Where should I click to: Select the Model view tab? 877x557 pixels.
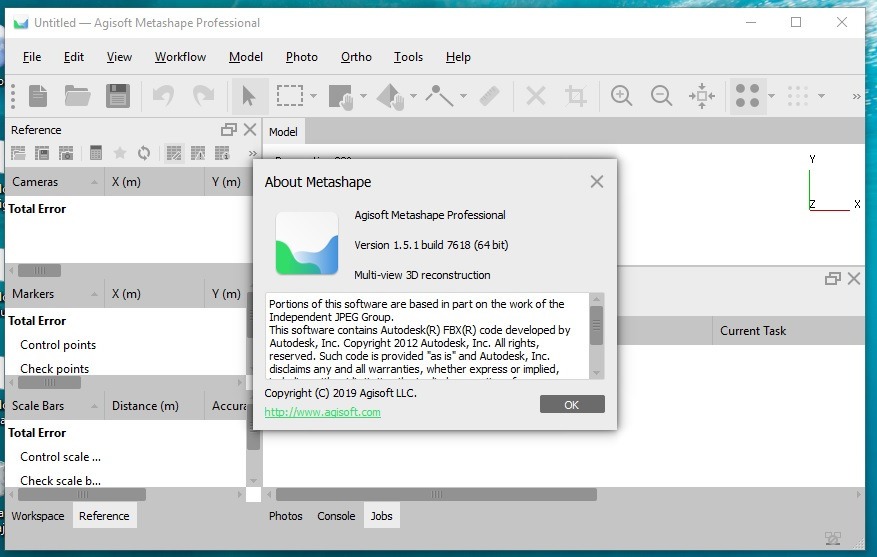click(283, 132)
